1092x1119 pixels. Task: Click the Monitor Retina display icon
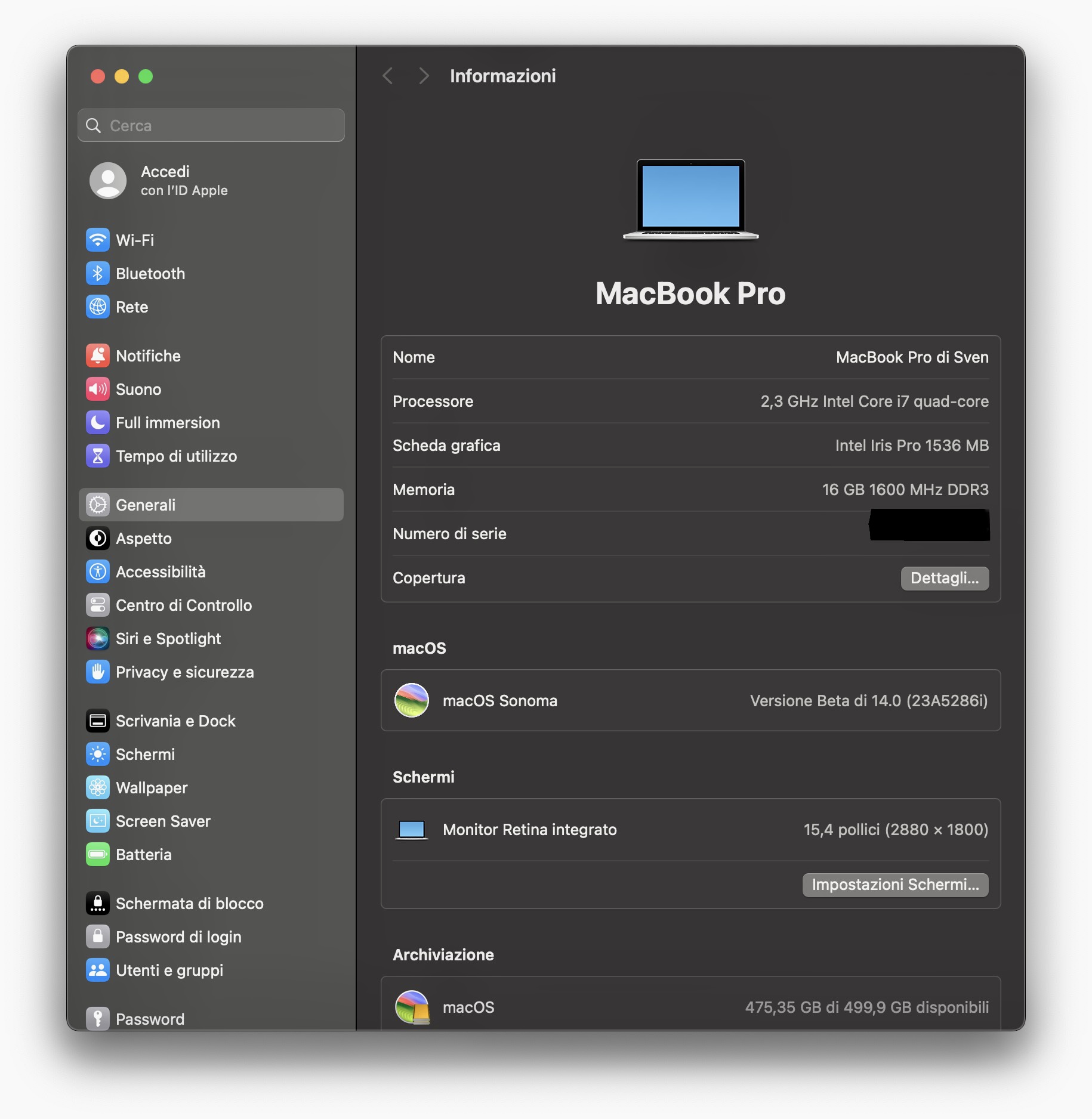tap(412, 830)
